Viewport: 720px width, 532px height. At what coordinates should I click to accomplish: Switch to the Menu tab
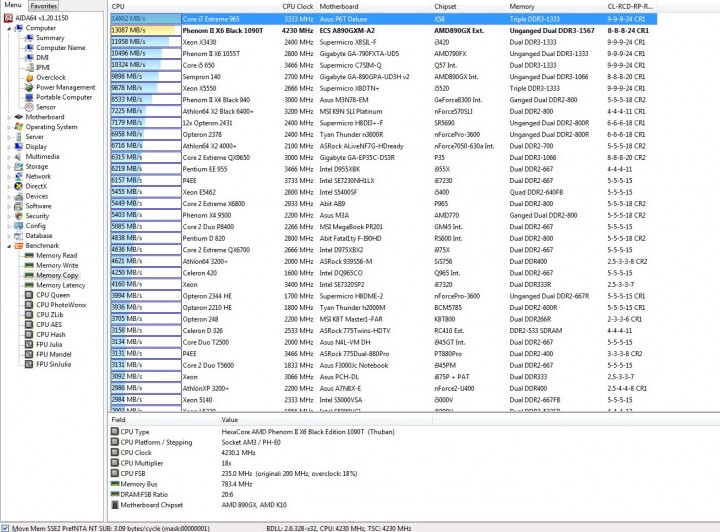pyautogui.click(x=13, y=5)
